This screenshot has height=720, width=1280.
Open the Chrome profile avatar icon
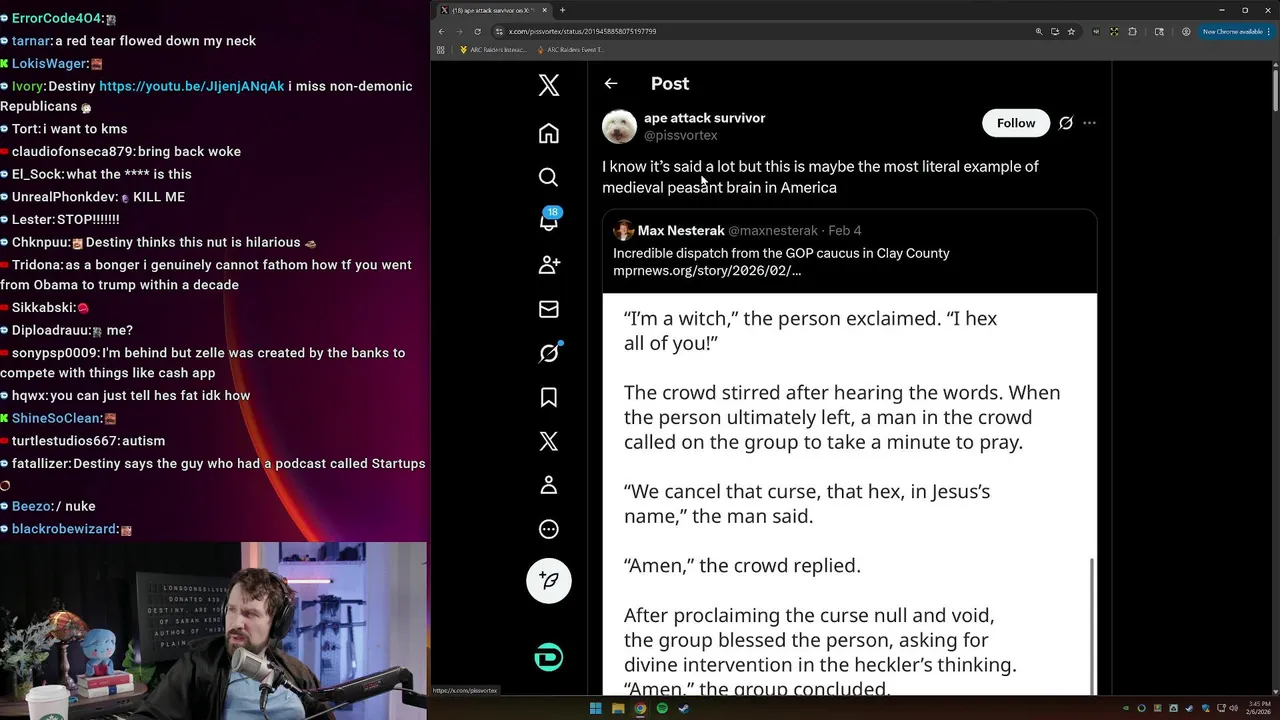[x=1186, y=31]
